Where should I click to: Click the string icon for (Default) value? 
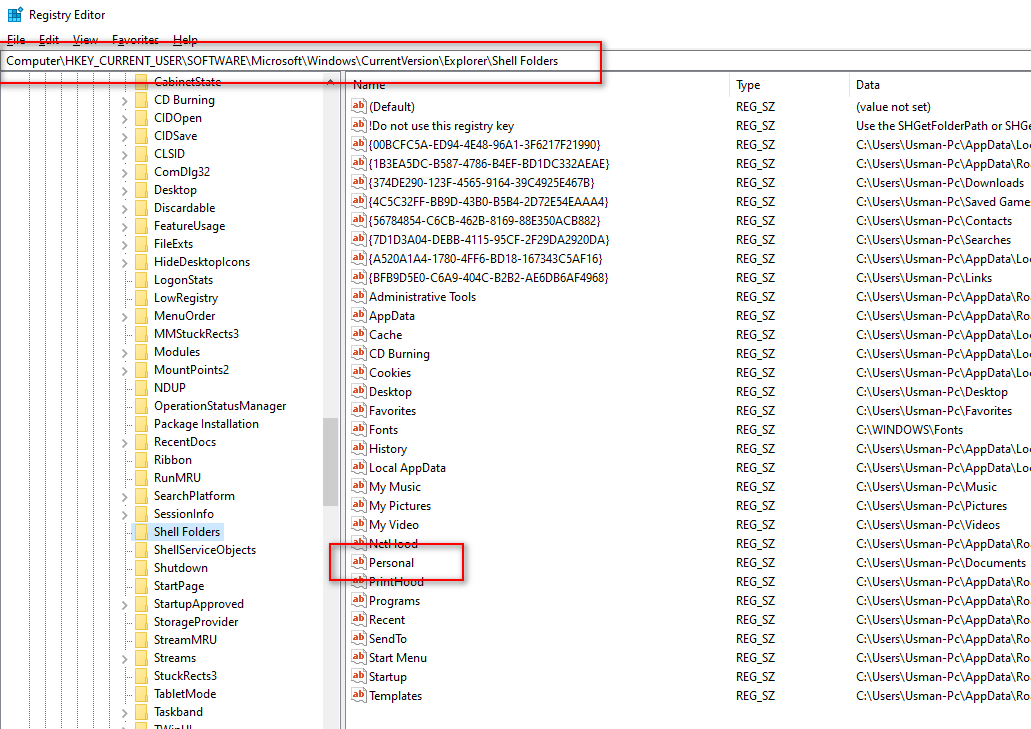coord(358,106)
